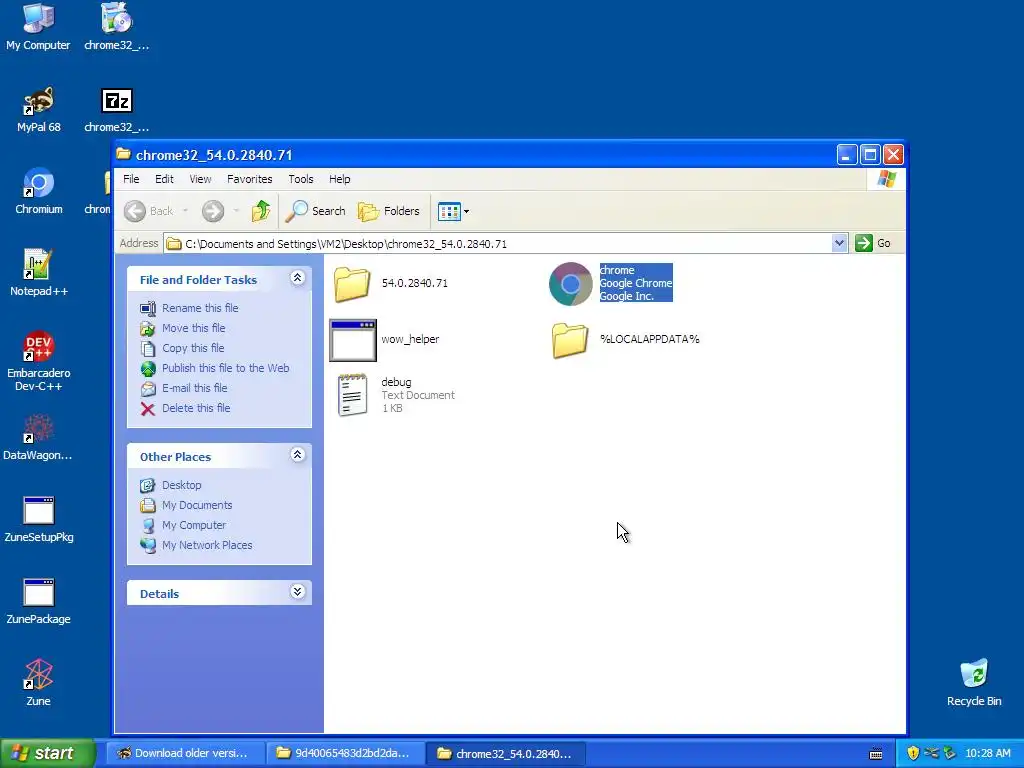Screen dimensions: 1024x768
Task: Select the ZuneSetupPkg desktop icon
Action: click(x=39, y=520)
